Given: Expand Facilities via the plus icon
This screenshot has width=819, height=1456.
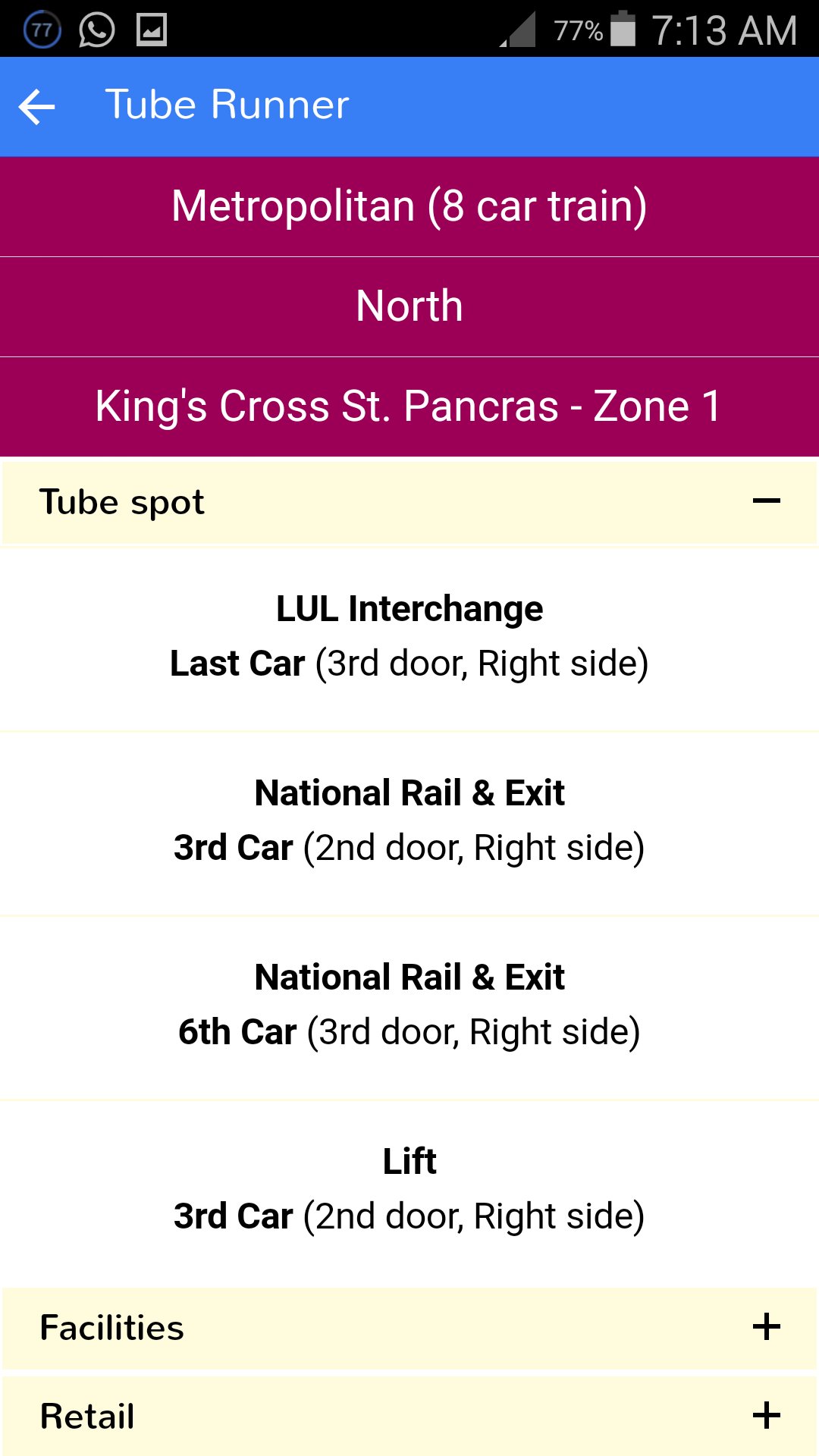Looking at the screenshot, I should point(766,1327).
